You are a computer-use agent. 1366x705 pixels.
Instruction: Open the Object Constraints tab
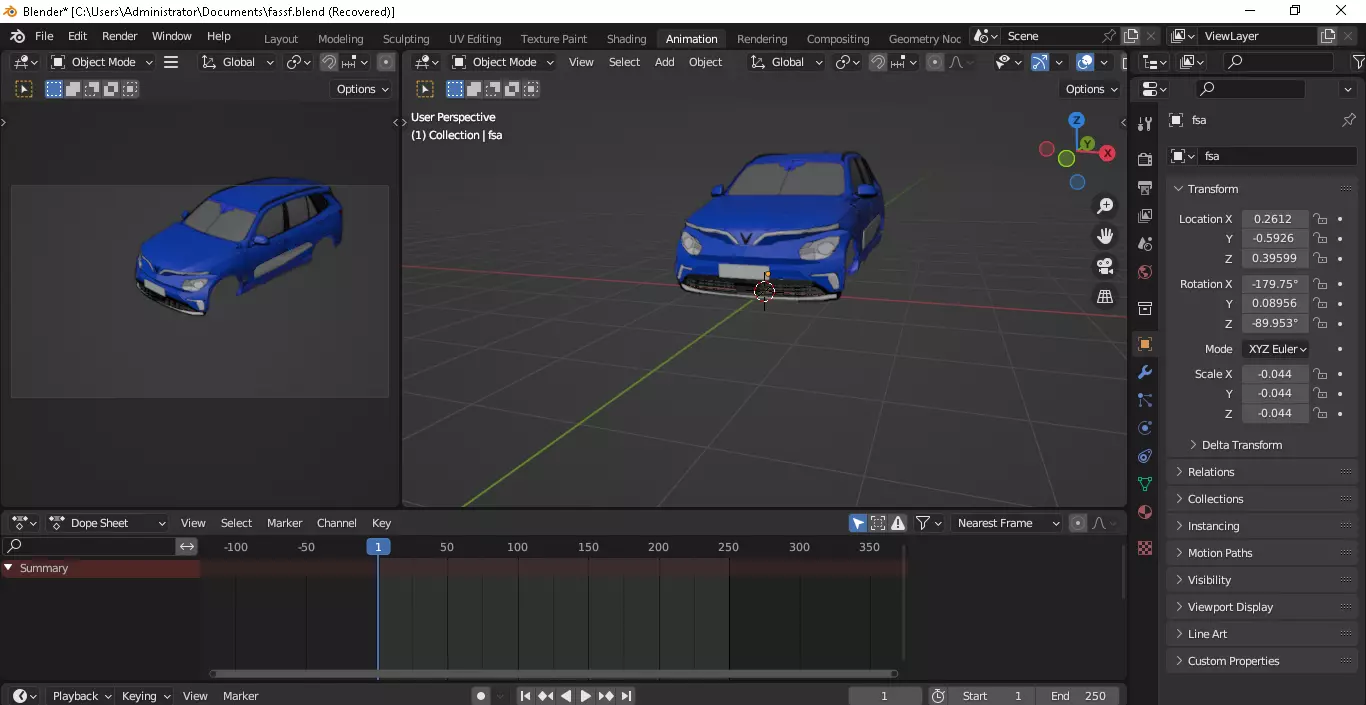(x=1145, y=456)
